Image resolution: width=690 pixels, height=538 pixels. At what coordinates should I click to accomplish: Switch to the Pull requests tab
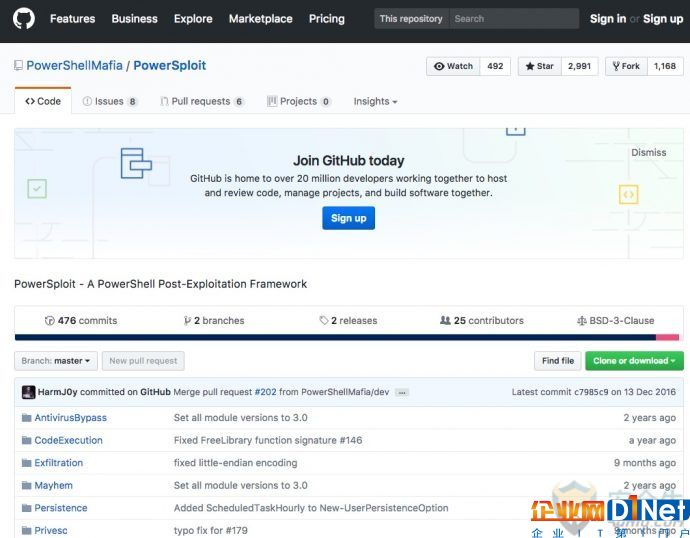point(202,102)
